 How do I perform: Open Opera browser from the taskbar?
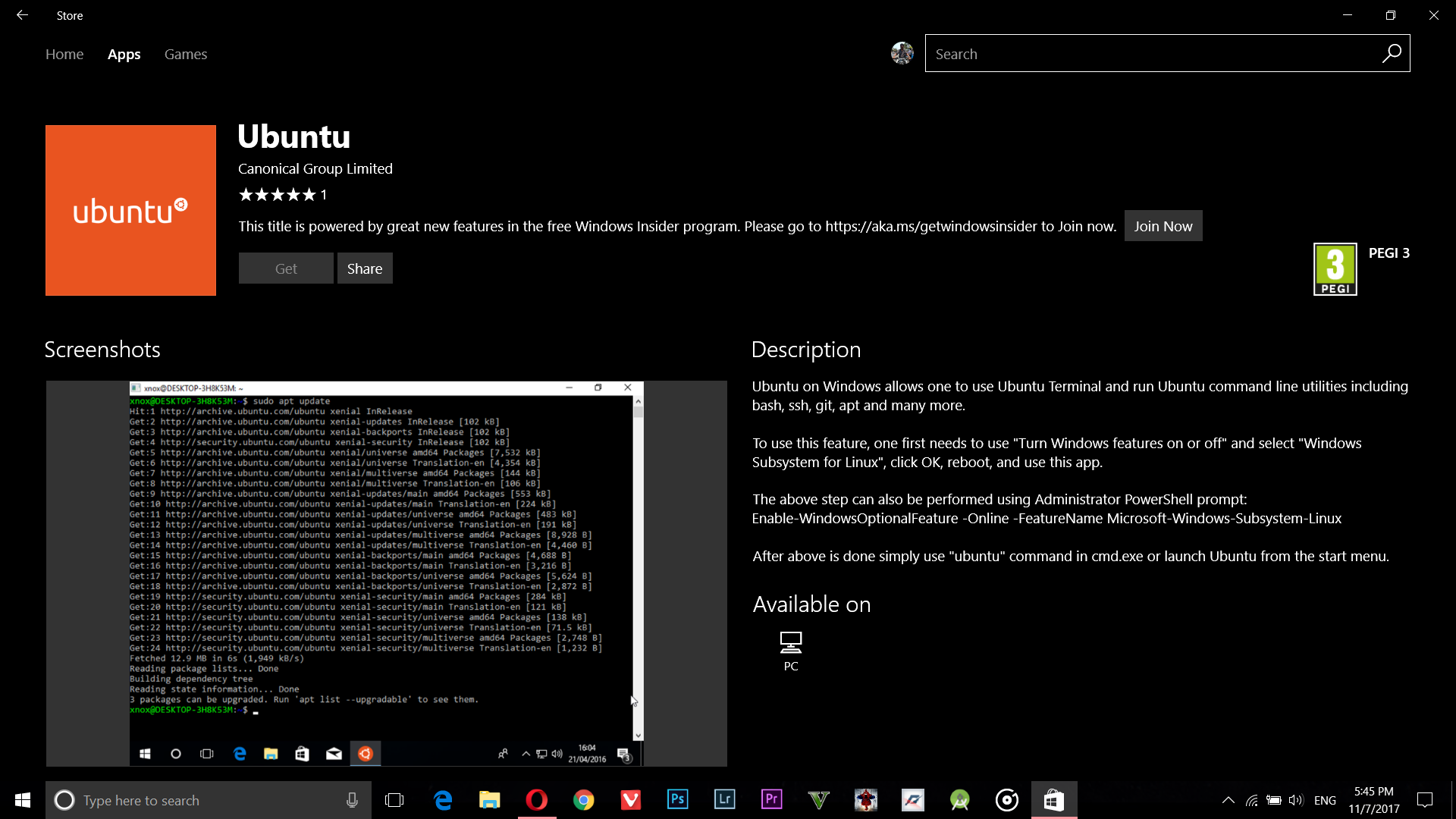(536, 799)
